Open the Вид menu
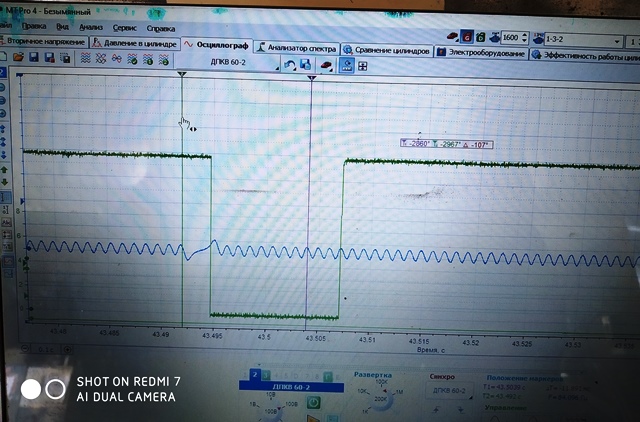640x422 pixels. pos(62,27)
